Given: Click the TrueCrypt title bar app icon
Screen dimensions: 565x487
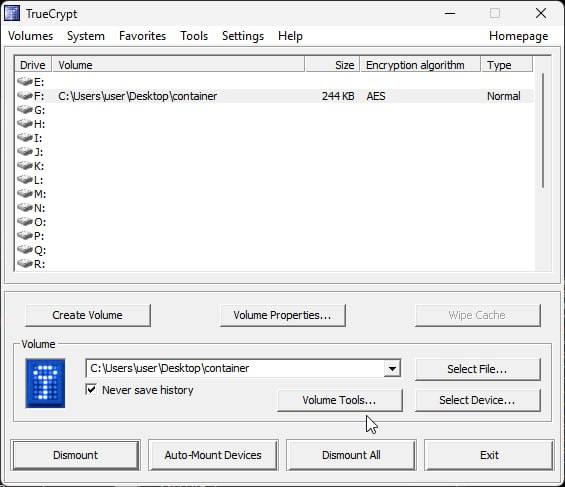Looking at the screenshot, I should coord(12,14).
